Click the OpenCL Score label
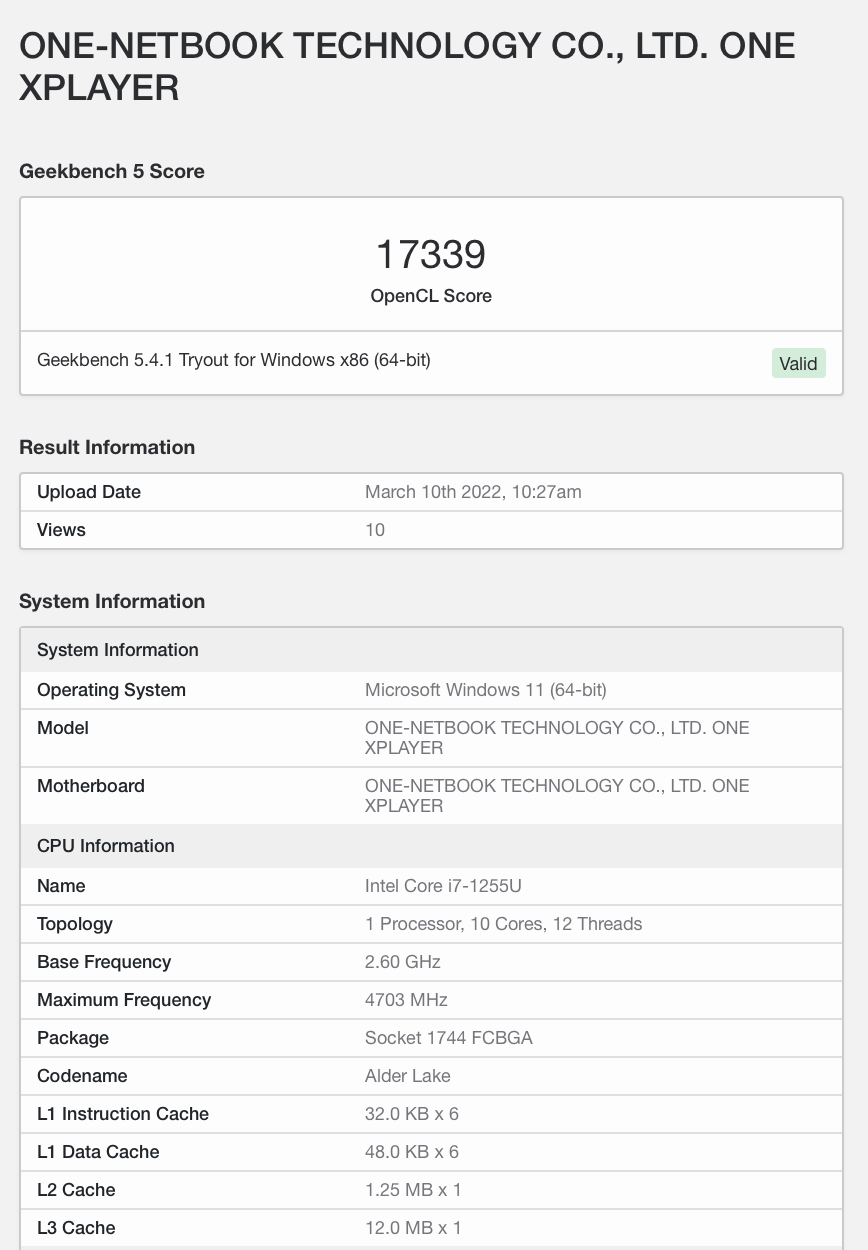868x1250 pixels. 431,296
